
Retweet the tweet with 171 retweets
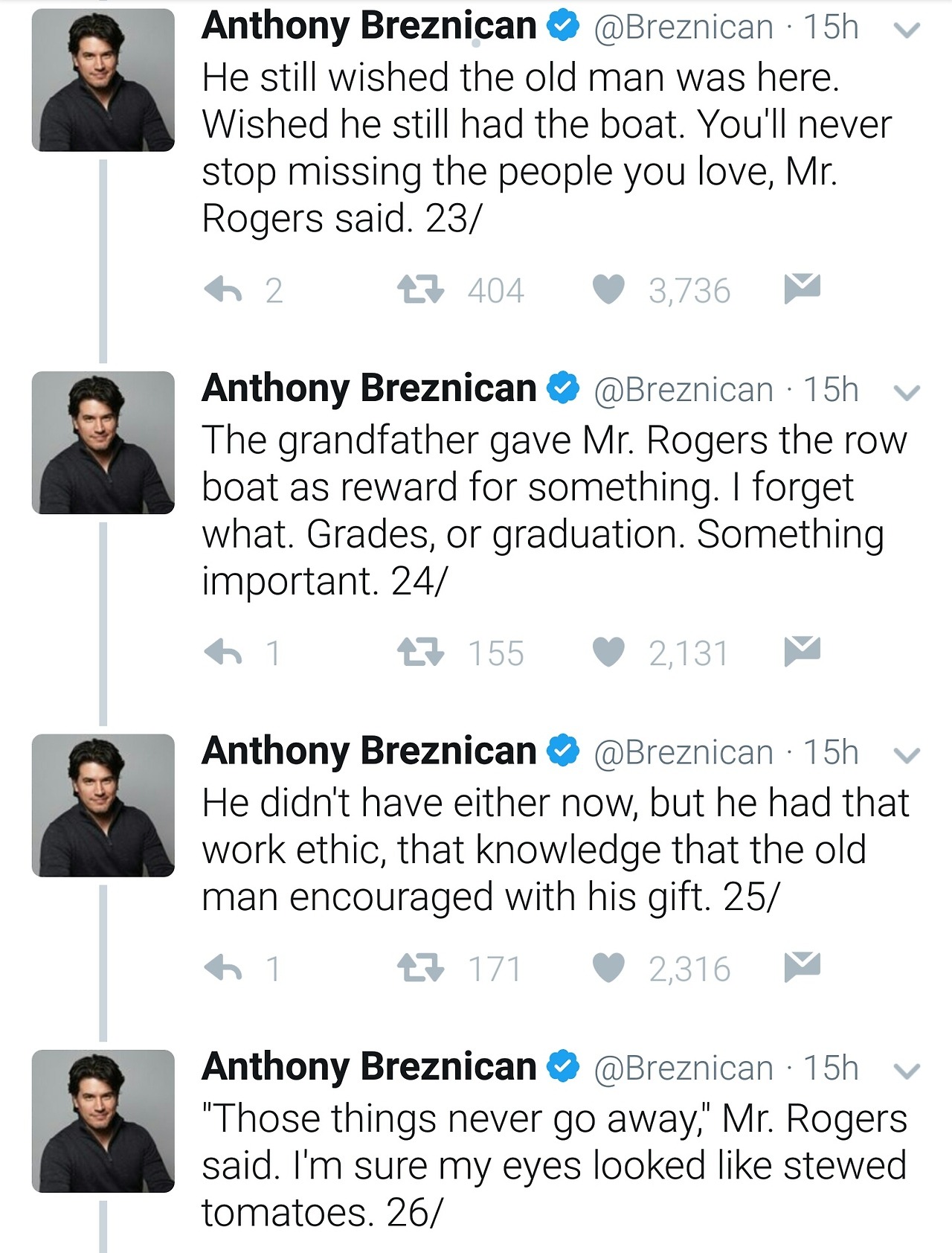[420, 968]
